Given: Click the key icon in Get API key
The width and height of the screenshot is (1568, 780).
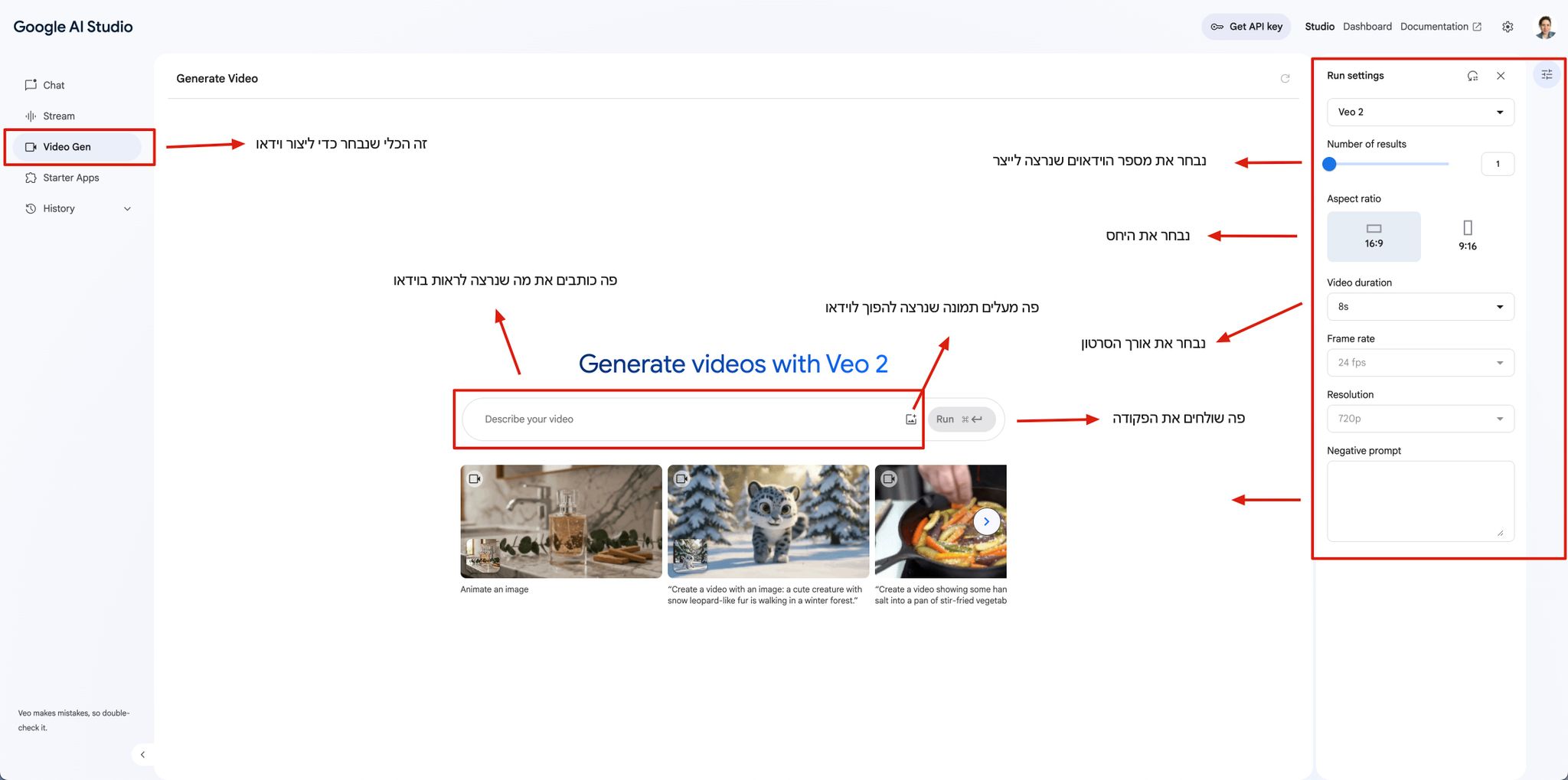Looking at the screenshot, I should point(1217,27).
